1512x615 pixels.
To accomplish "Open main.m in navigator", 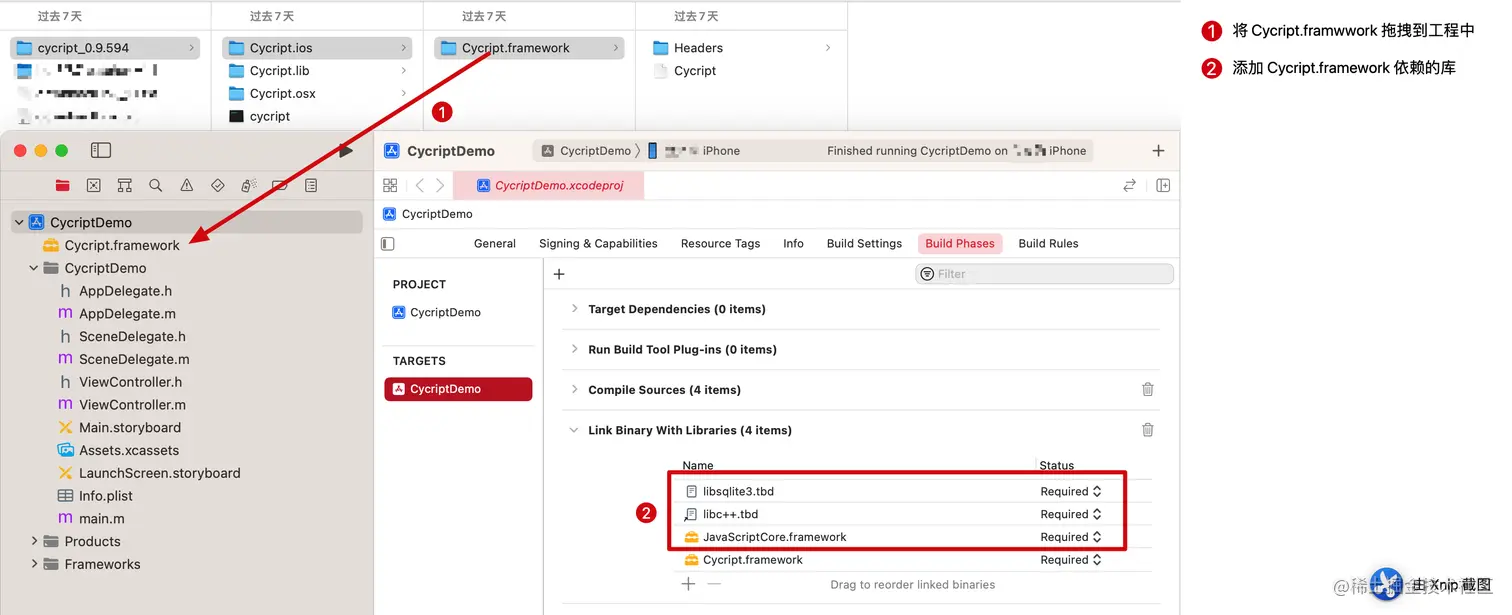I will (101, 519).
